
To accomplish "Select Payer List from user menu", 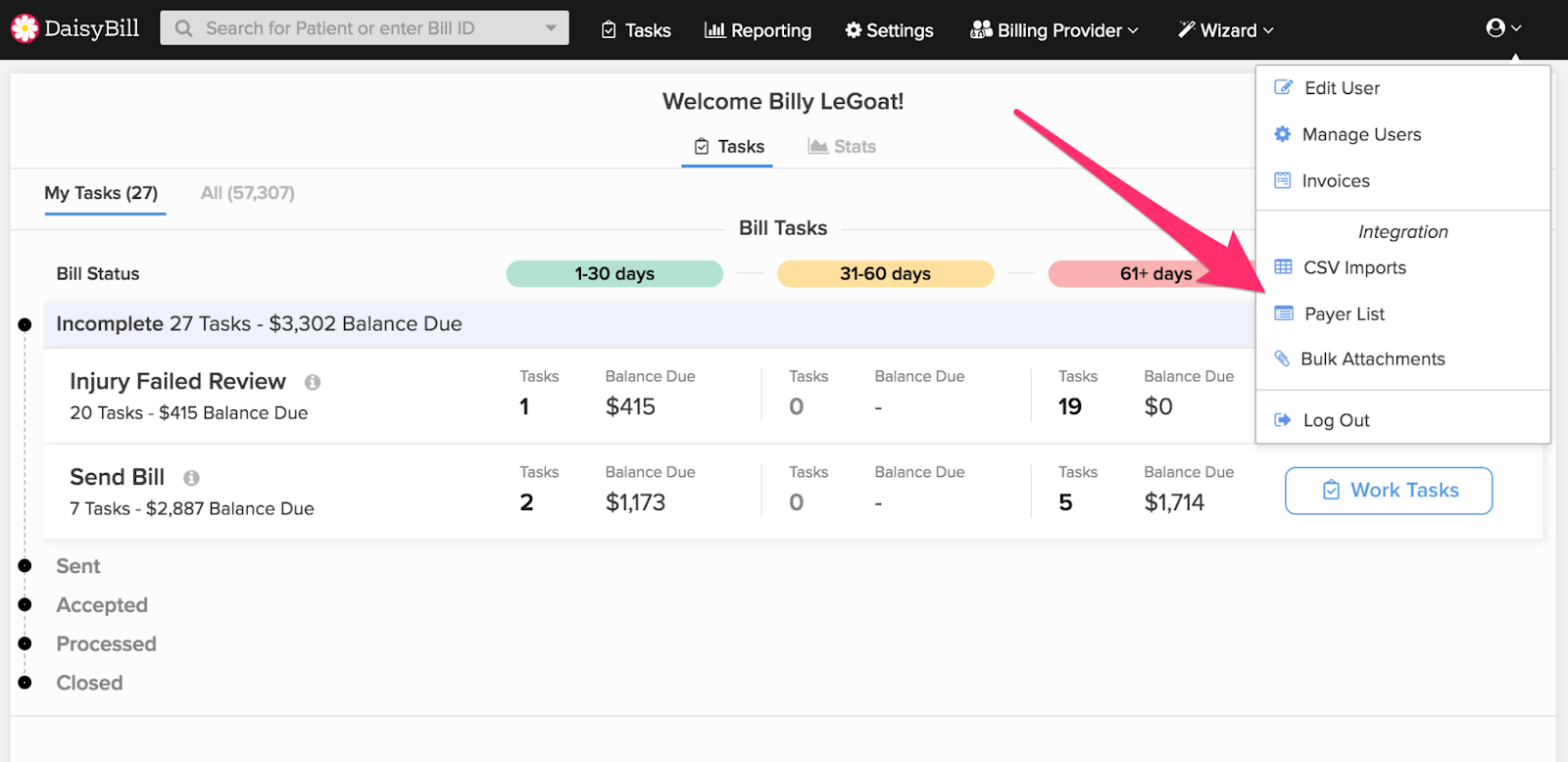I will (x=1344, y=314).
